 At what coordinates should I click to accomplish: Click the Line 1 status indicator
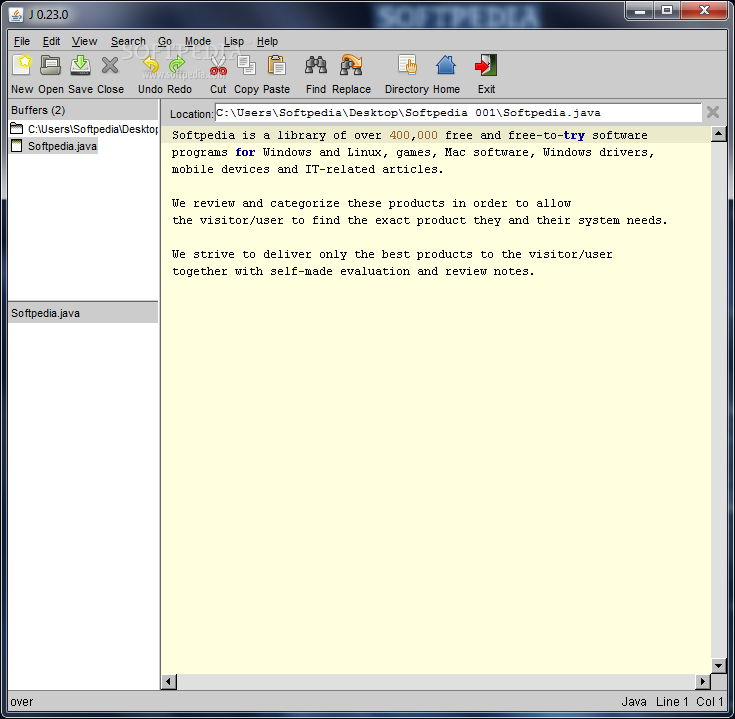672,702
